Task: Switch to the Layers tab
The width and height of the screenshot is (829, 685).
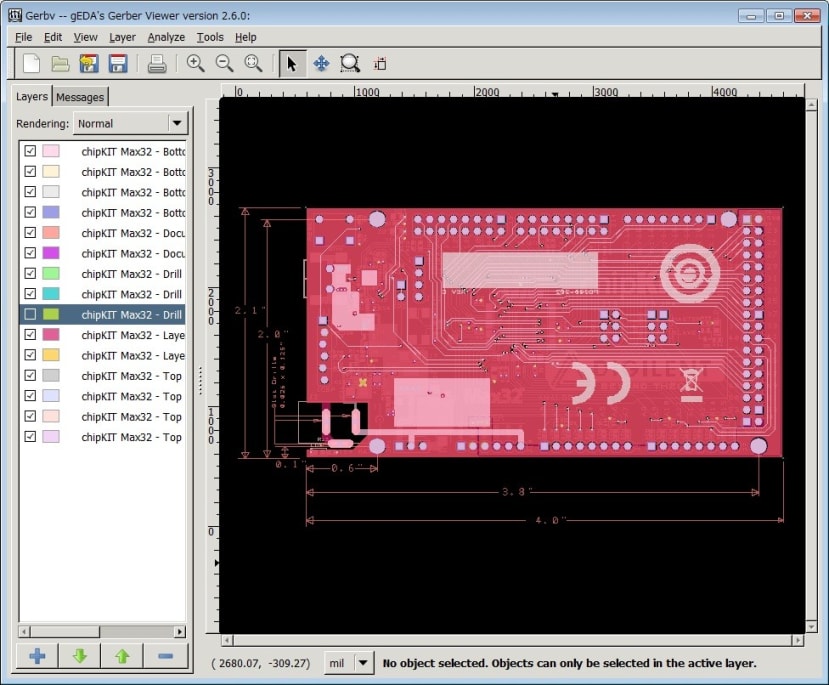Action: [x=32, y=96]
